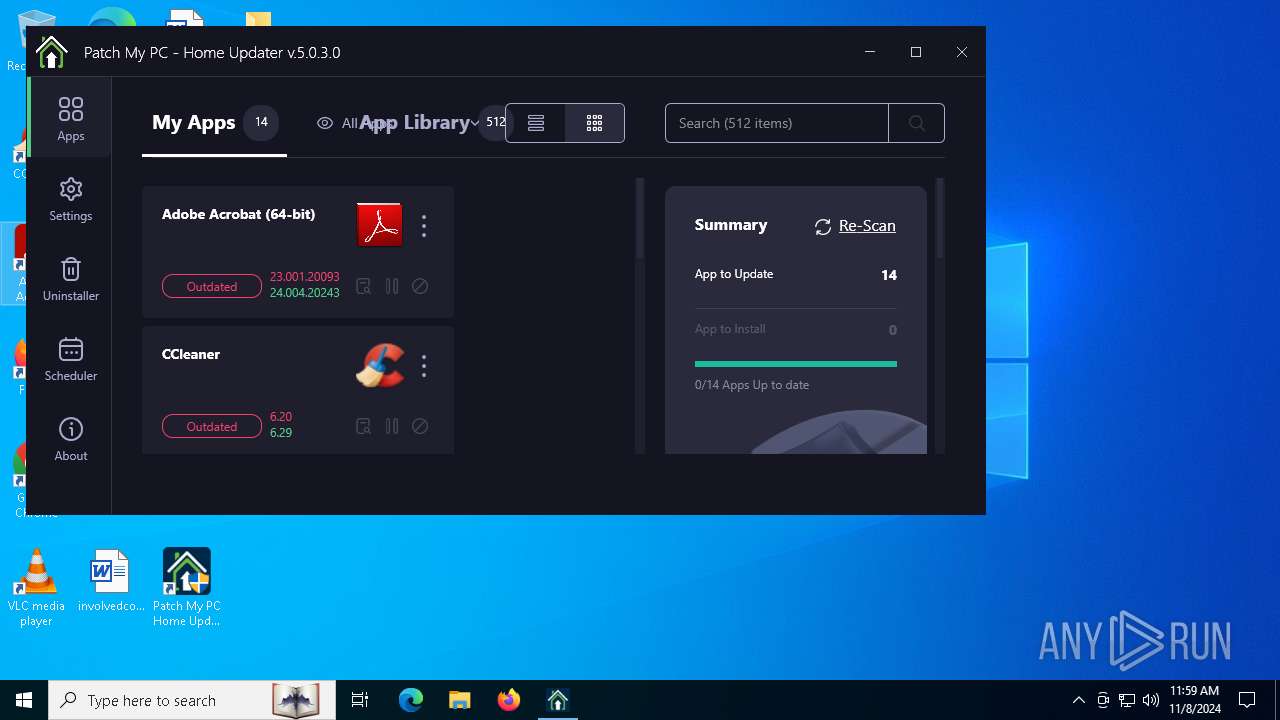Click the My Apps count badge 14
Screen dimensions: 1280x720
tap(261, 122)
